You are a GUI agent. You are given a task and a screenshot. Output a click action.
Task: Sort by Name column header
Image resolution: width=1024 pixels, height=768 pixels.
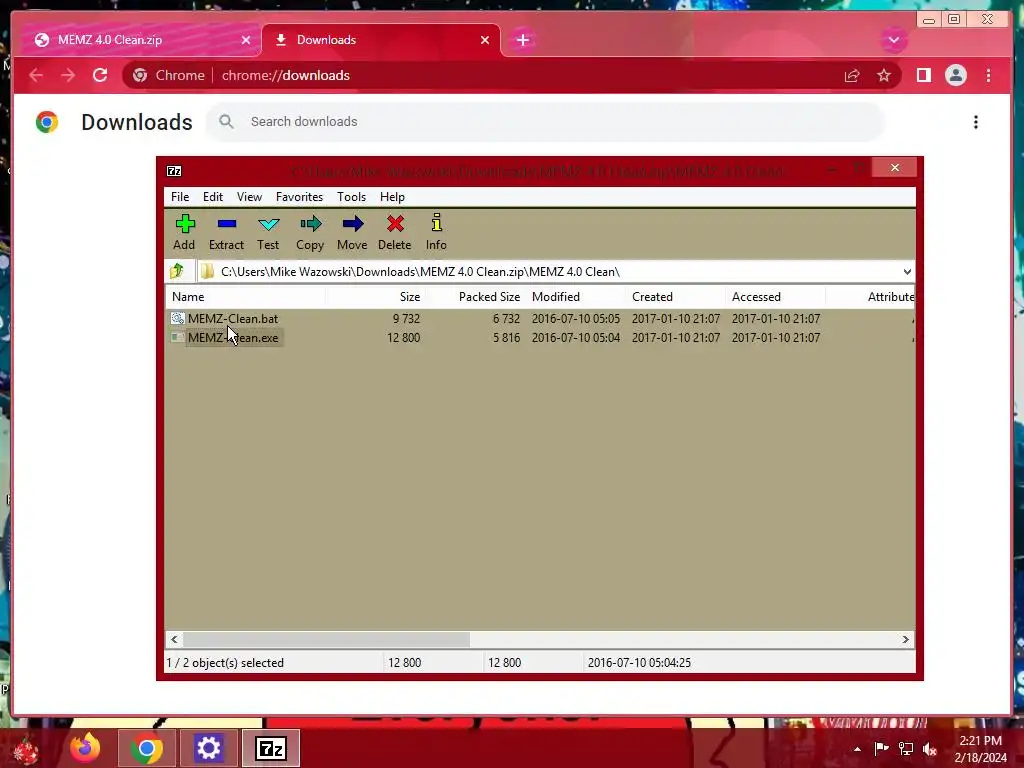[x=245, y=296]
